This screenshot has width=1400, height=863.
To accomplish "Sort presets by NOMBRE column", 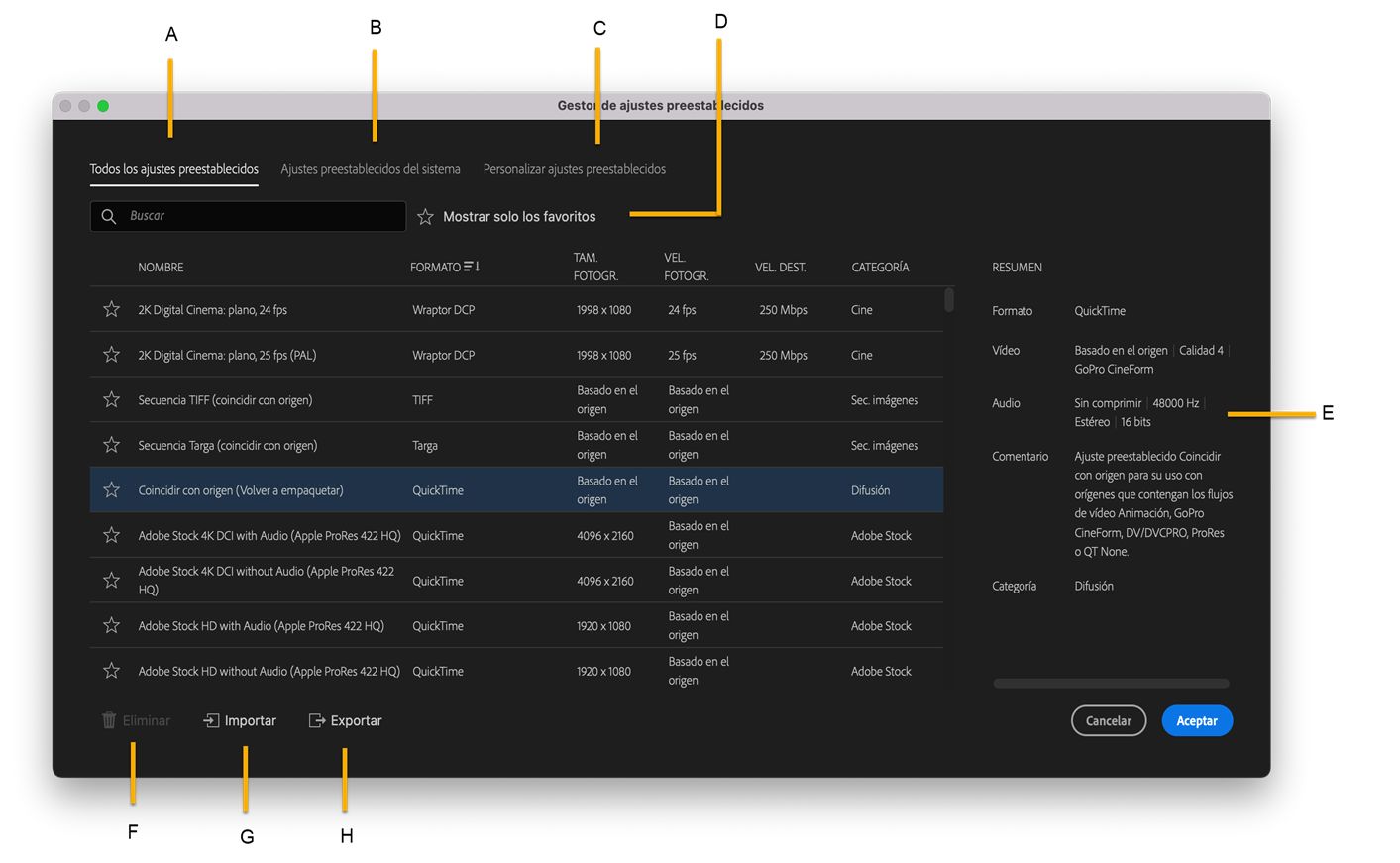I will click(x=161, y=268).
